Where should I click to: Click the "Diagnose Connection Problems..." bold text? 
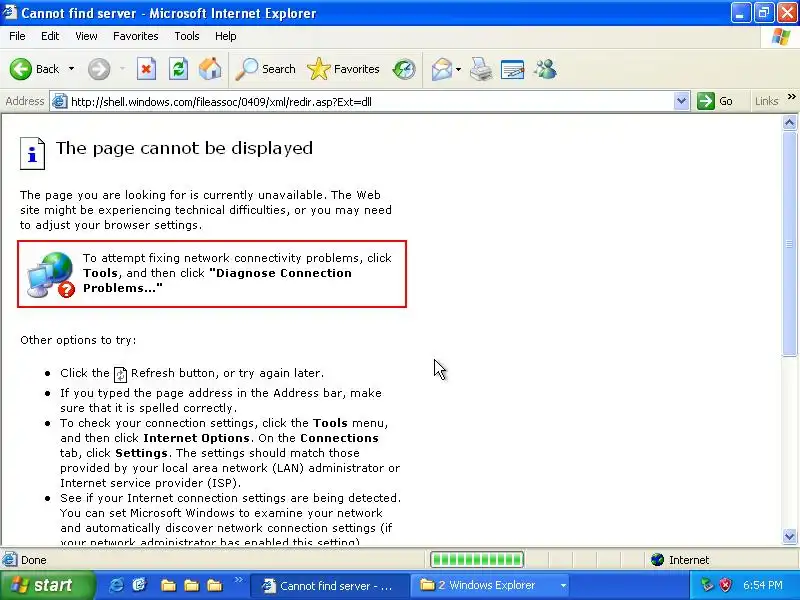217,281
